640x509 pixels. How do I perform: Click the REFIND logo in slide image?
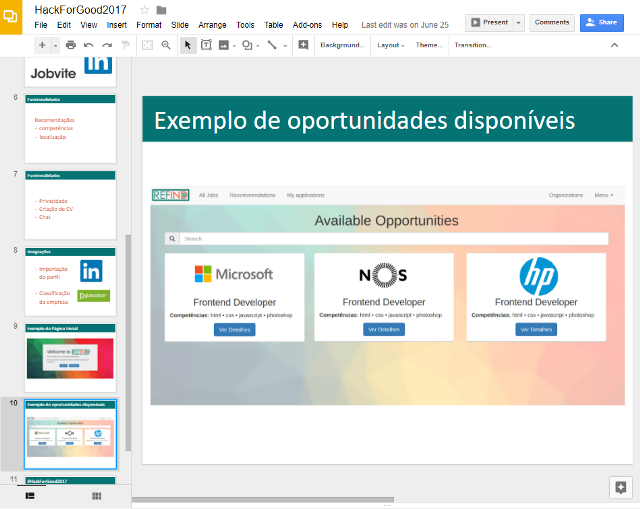[x=171, y=195]
